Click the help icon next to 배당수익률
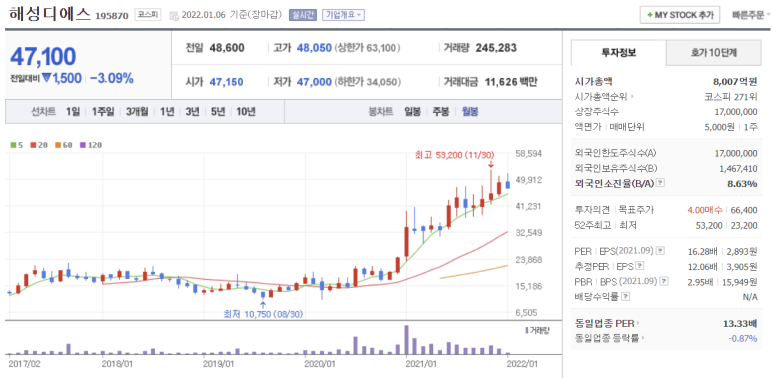 [626, 297]
